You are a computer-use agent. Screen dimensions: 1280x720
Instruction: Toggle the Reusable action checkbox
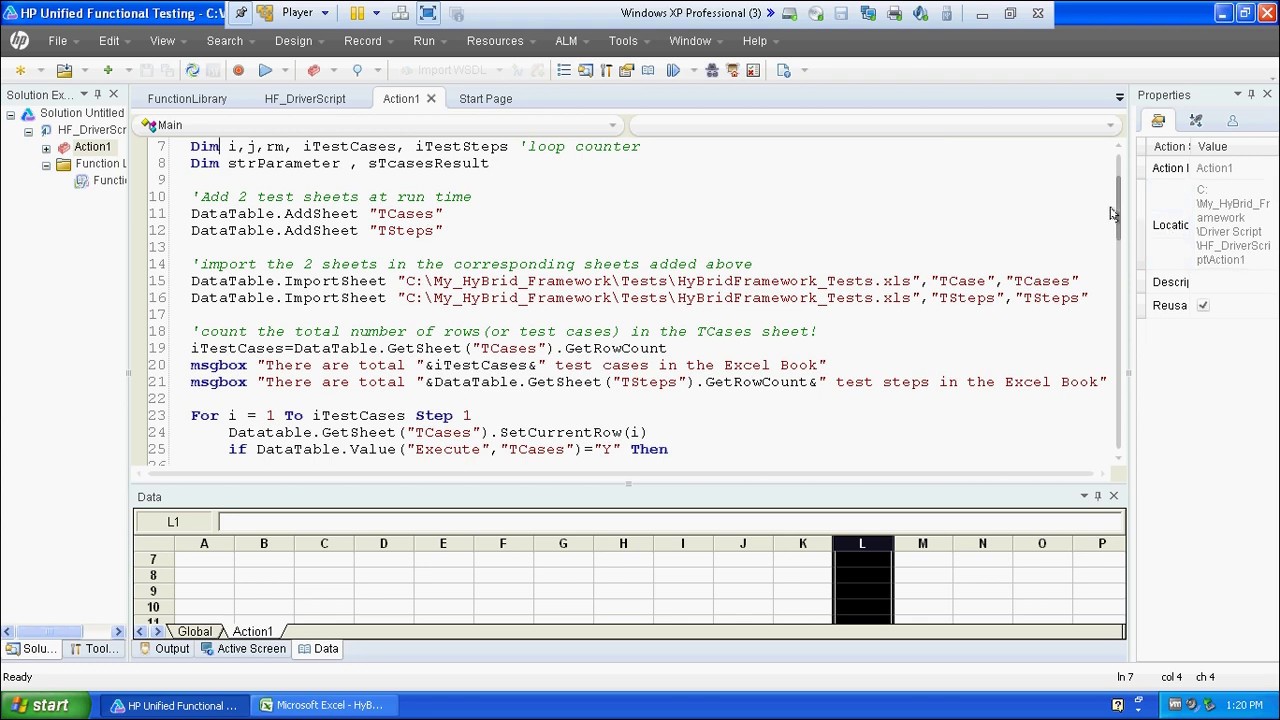[x=1203, y=306]
